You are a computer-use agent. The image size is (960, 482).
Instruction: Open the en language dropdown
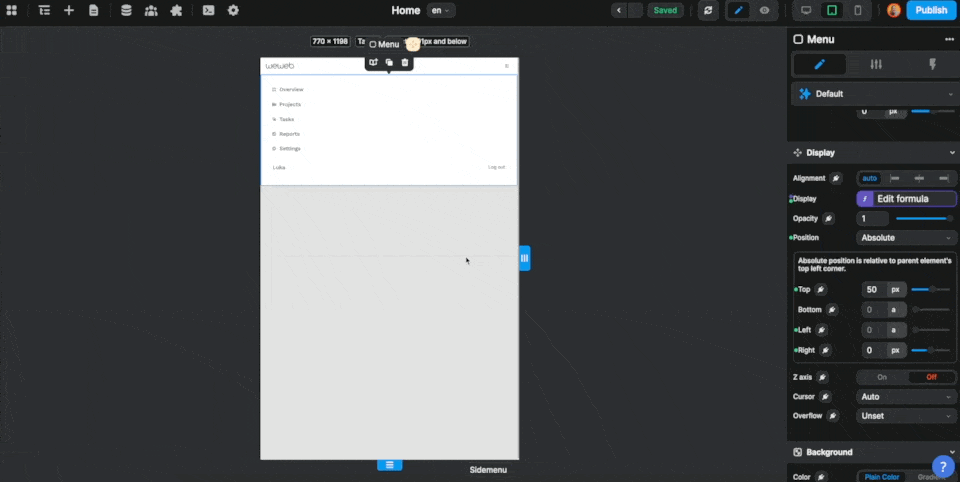click(441, 10)
